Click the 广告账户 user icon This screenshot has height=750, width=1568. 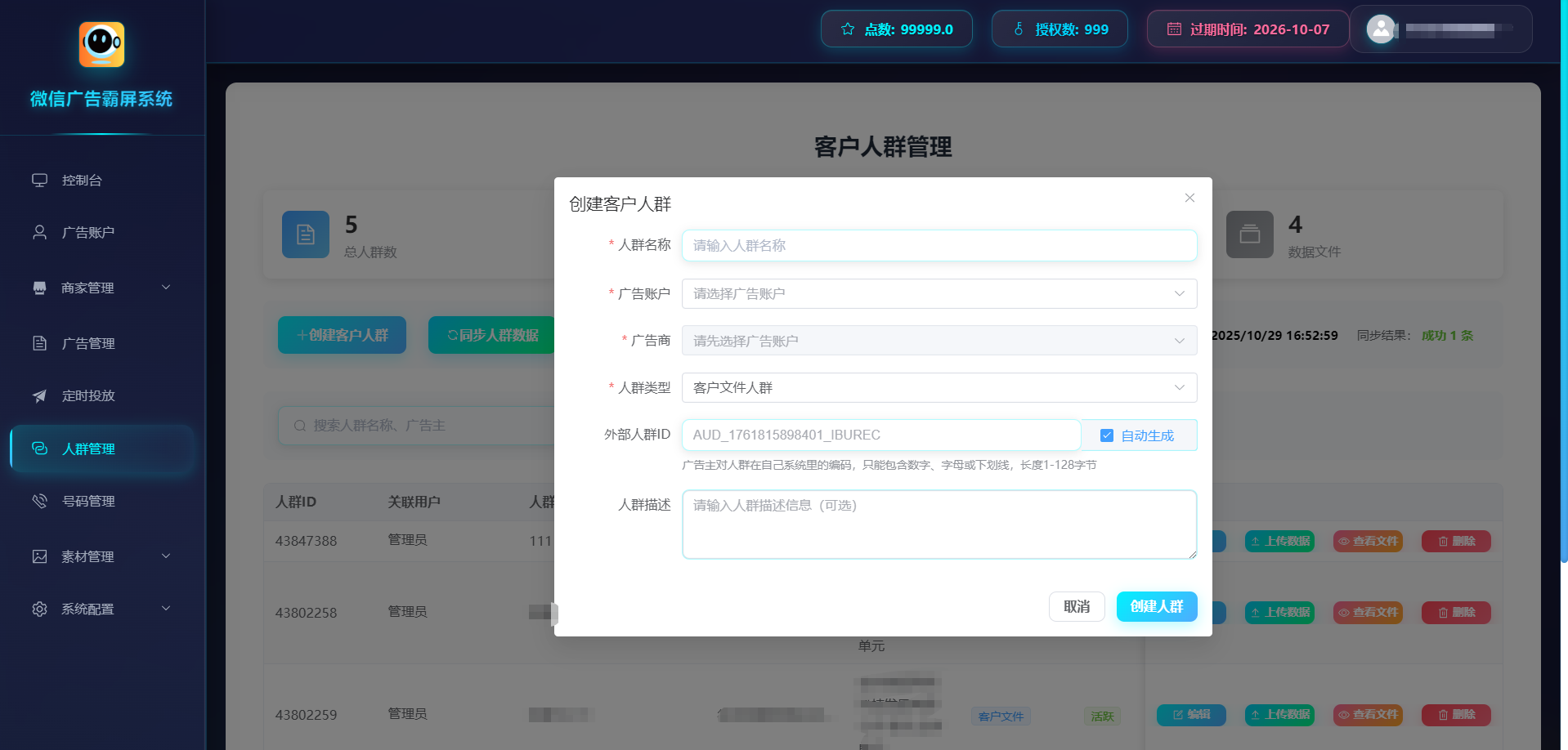pyautogui.click(x=39, y=233)
